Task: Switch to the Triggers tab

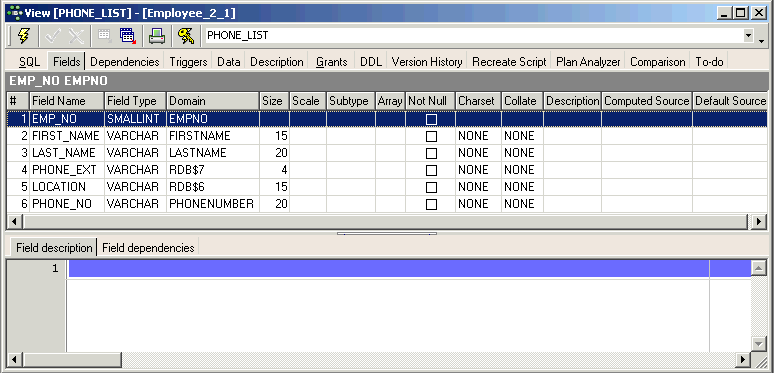Action: [189, 62]
